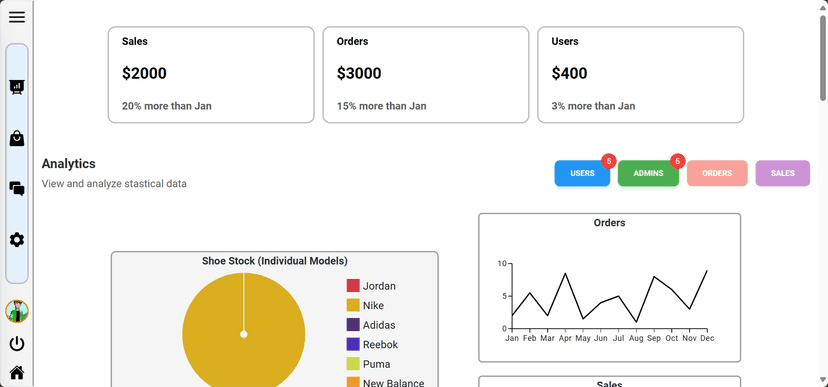This screenshot has height=387, width=828.
Task: Open the hamburger menu icon
Action: pos(17,17)
